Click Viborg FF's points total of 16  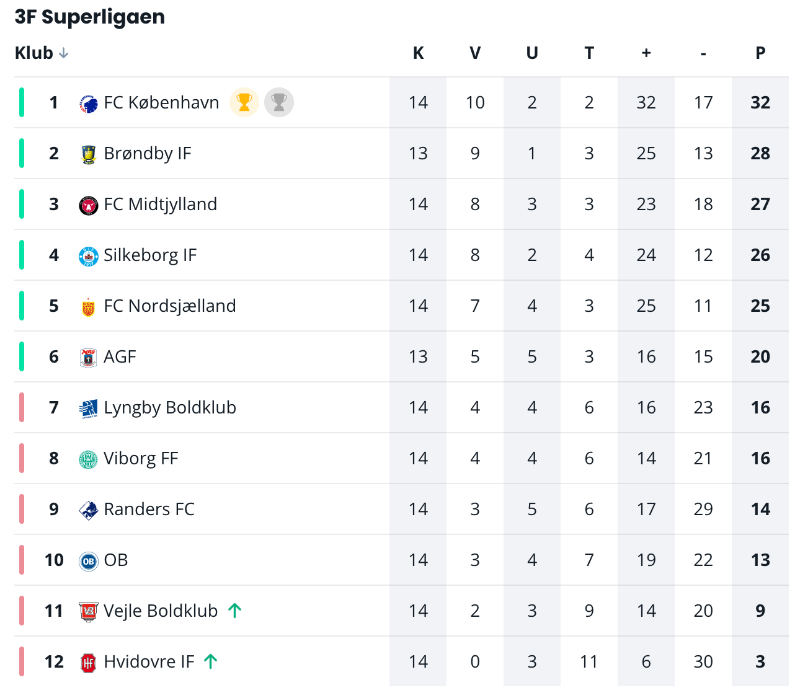[760, 459]
